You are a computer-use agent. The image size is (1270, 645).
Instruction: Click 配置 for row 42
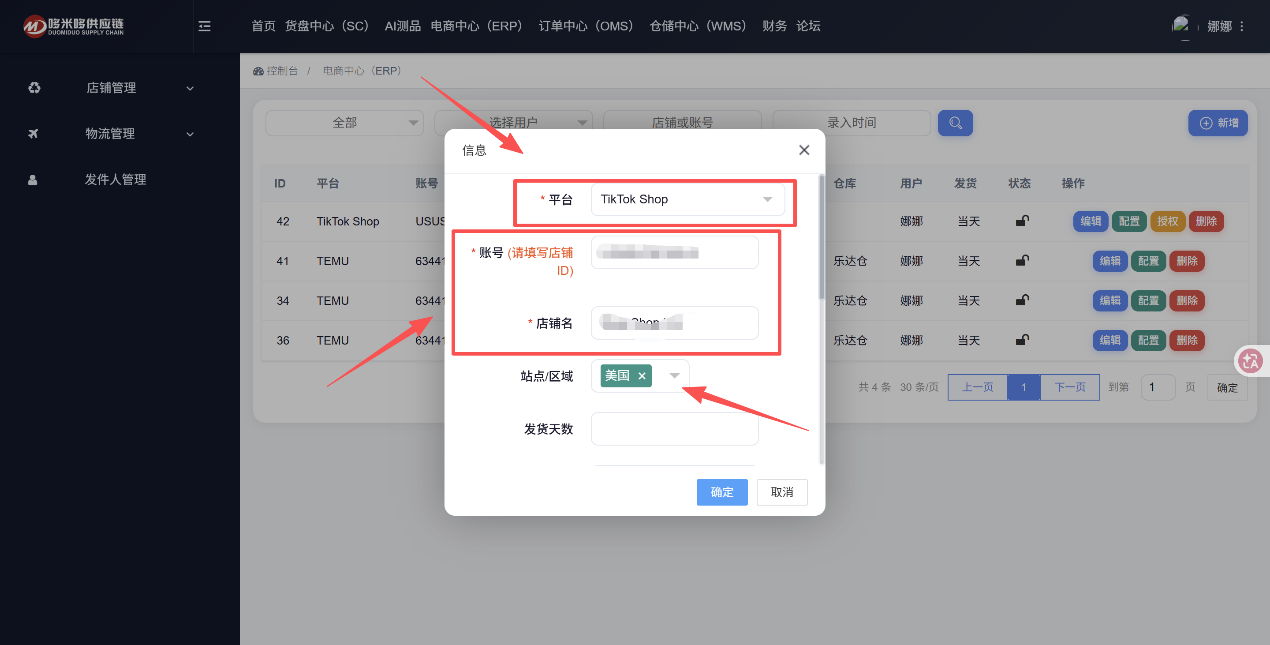click(1129, 221)
